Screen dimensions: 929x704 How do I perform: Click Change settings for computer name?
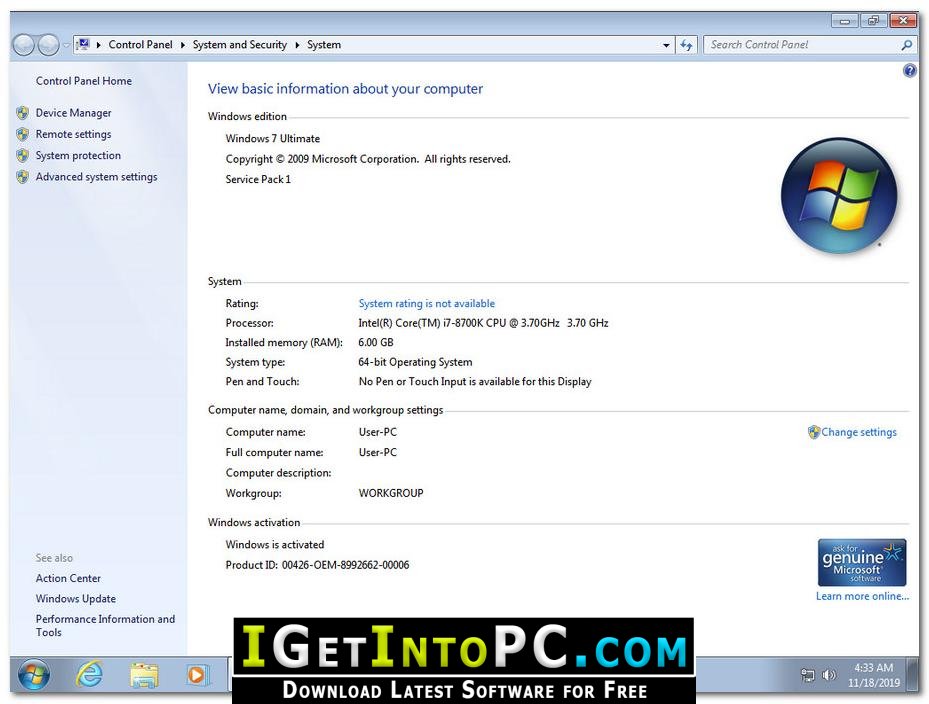tap(858, 432)
